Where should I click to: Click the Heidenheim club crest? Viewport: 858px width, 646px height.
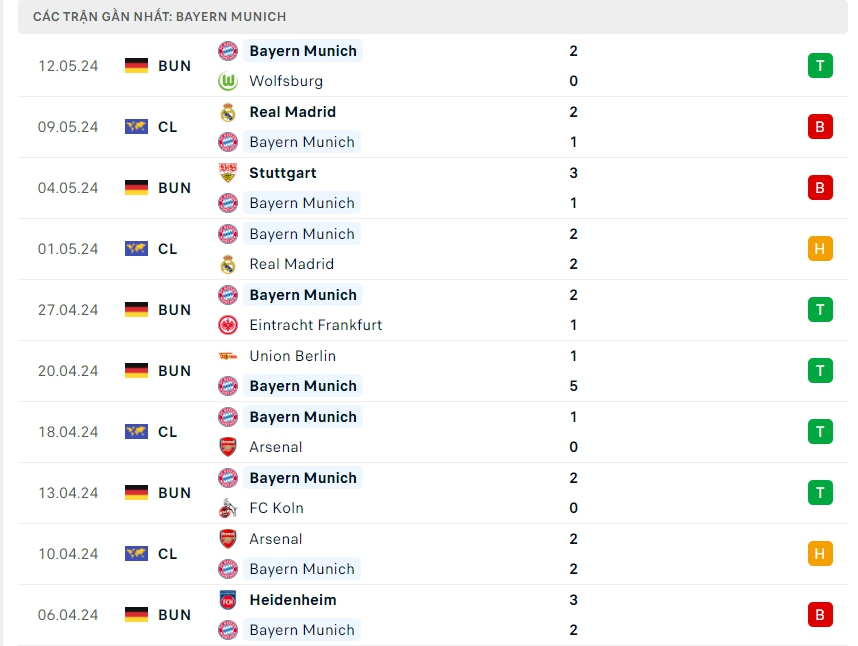(228, 600)
